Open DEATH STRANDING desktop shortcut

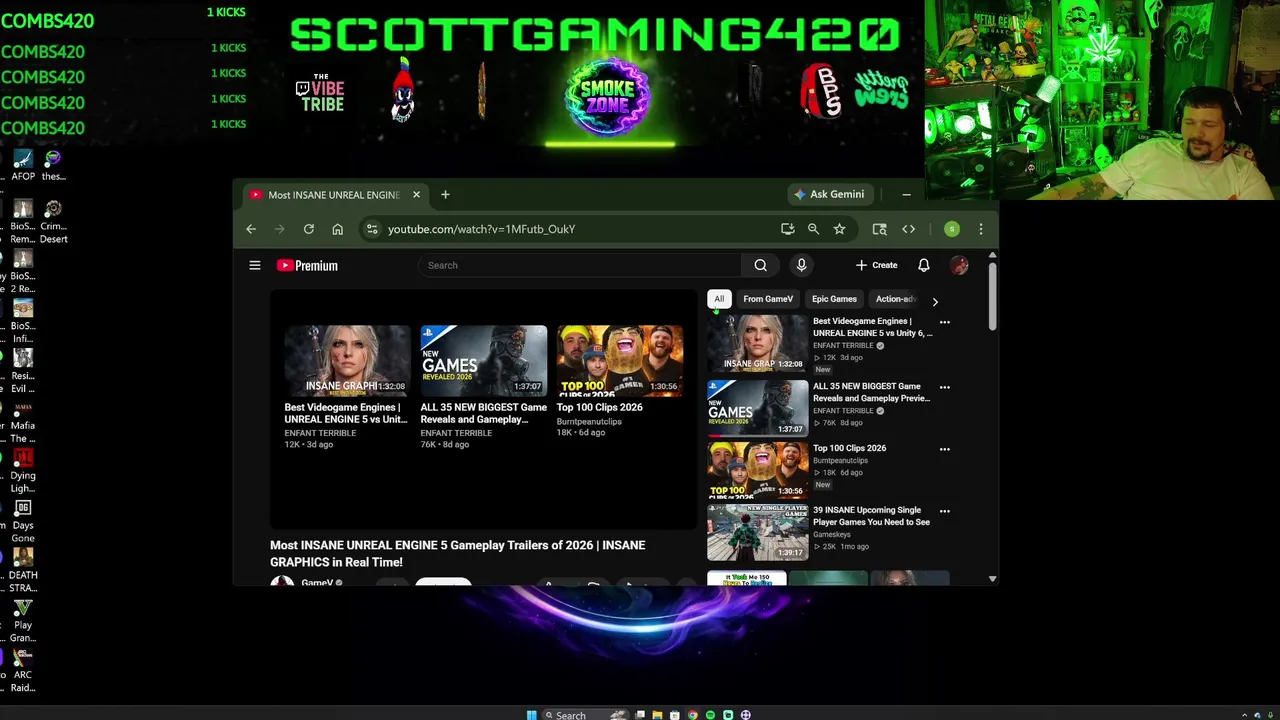pos(23,572)
